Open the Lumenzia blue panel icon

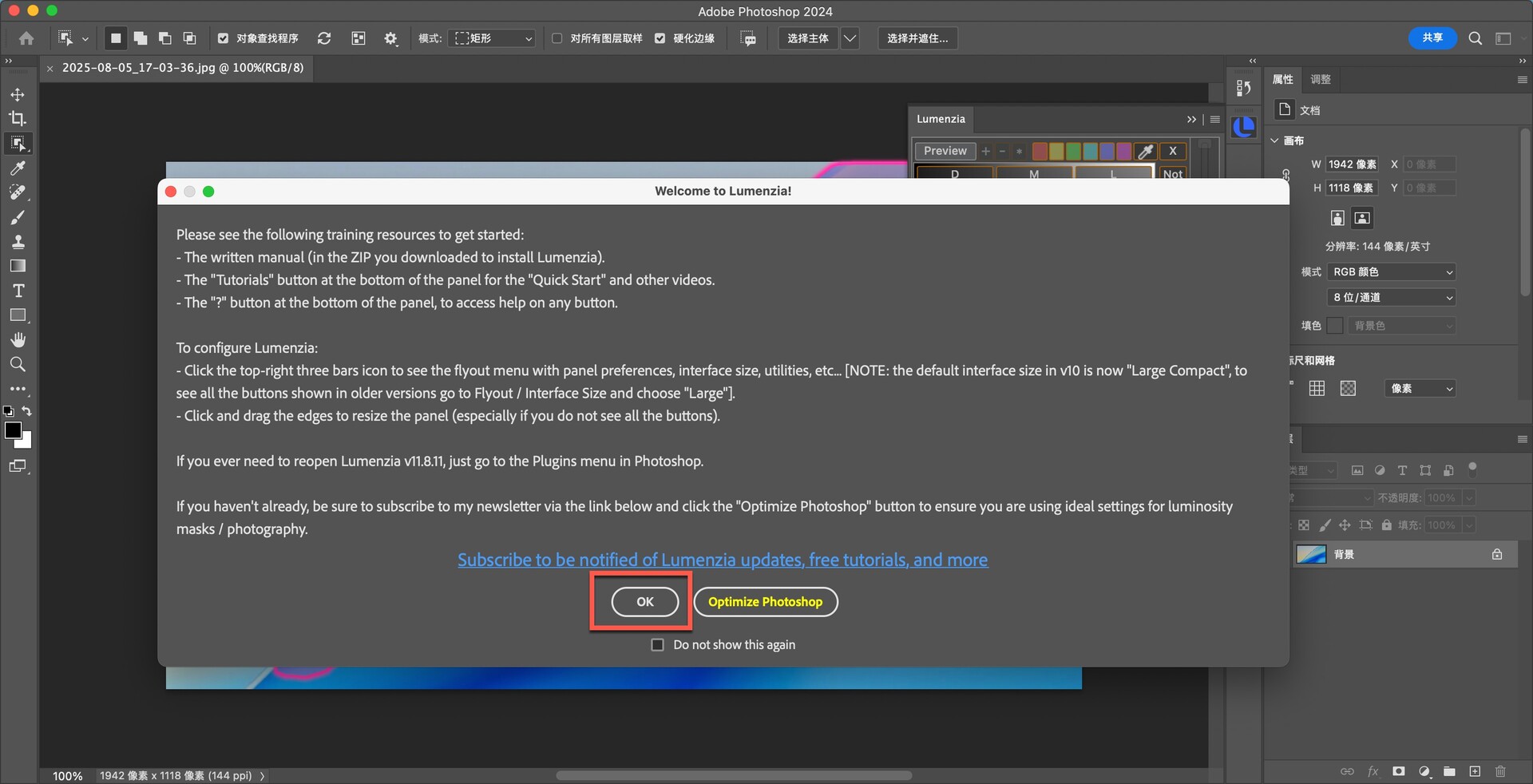[x=1244, y=127]
